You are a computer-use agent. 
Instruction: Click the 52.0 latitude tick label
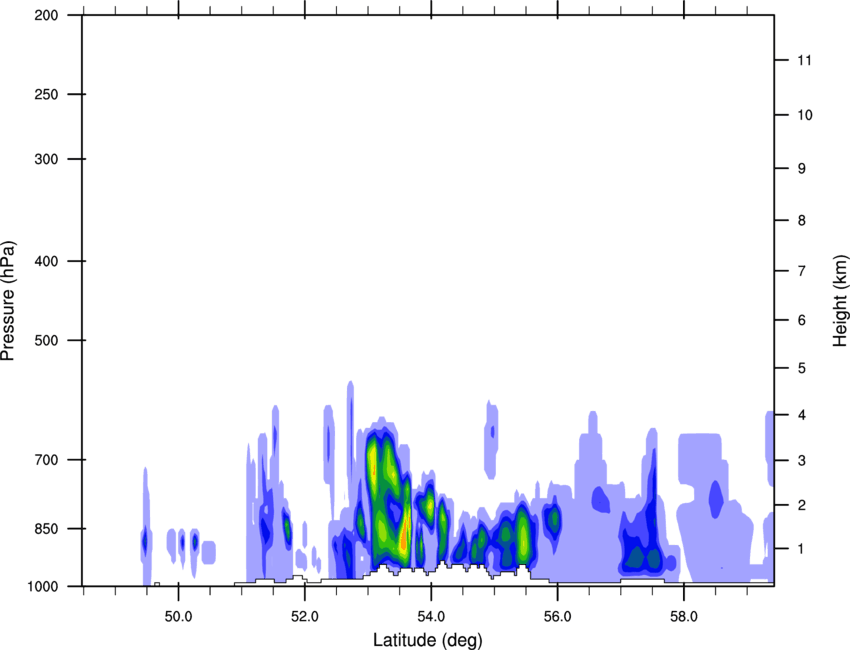pyautogui.click(x=305, y=617)
